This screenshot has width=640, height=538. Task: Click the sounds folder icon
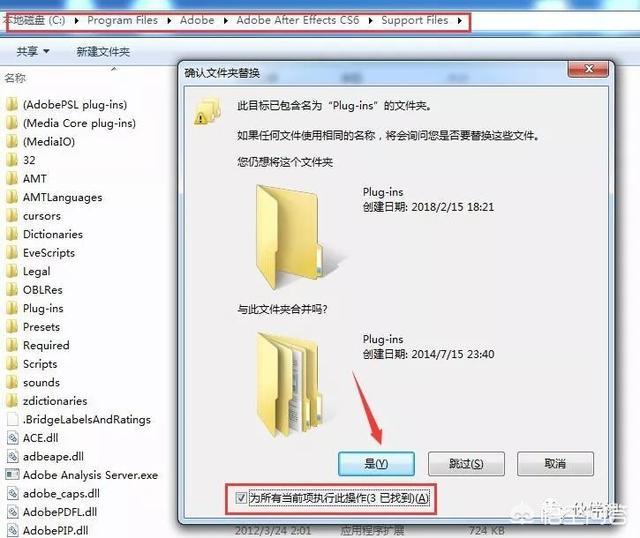tap(12, 382)
